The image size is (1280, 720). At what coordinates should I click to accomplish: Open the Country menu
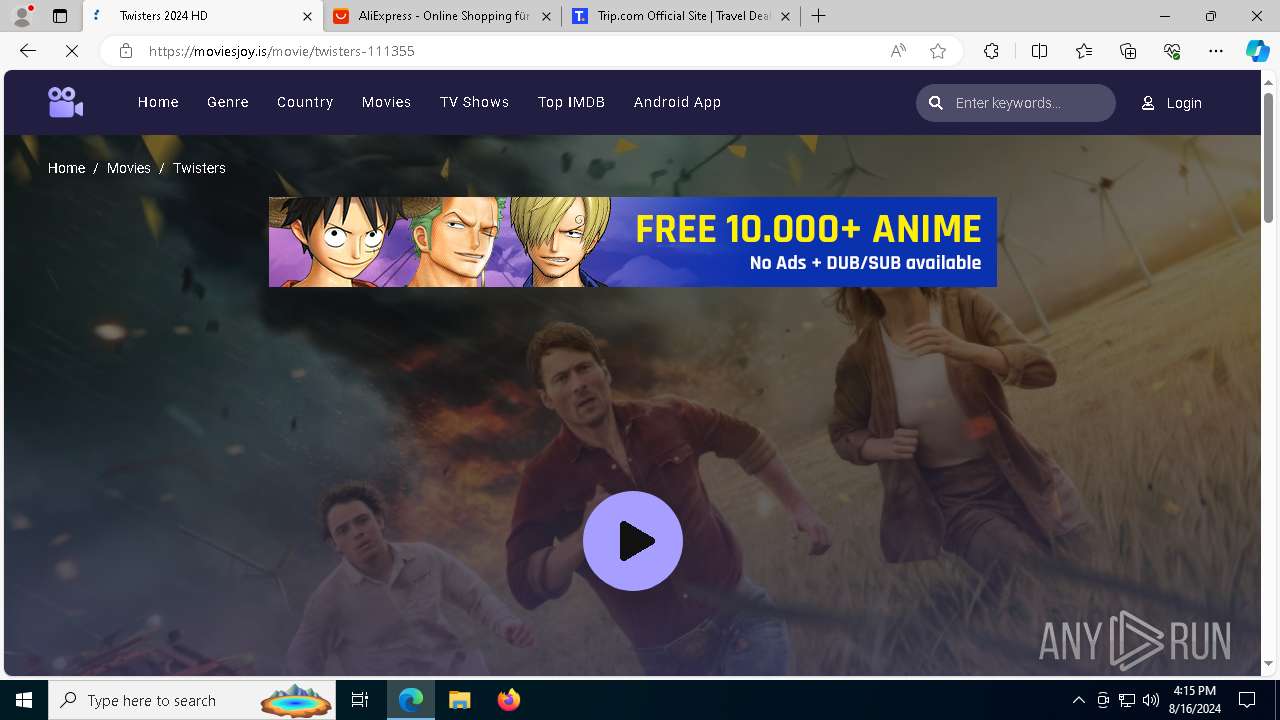point(305,102)
